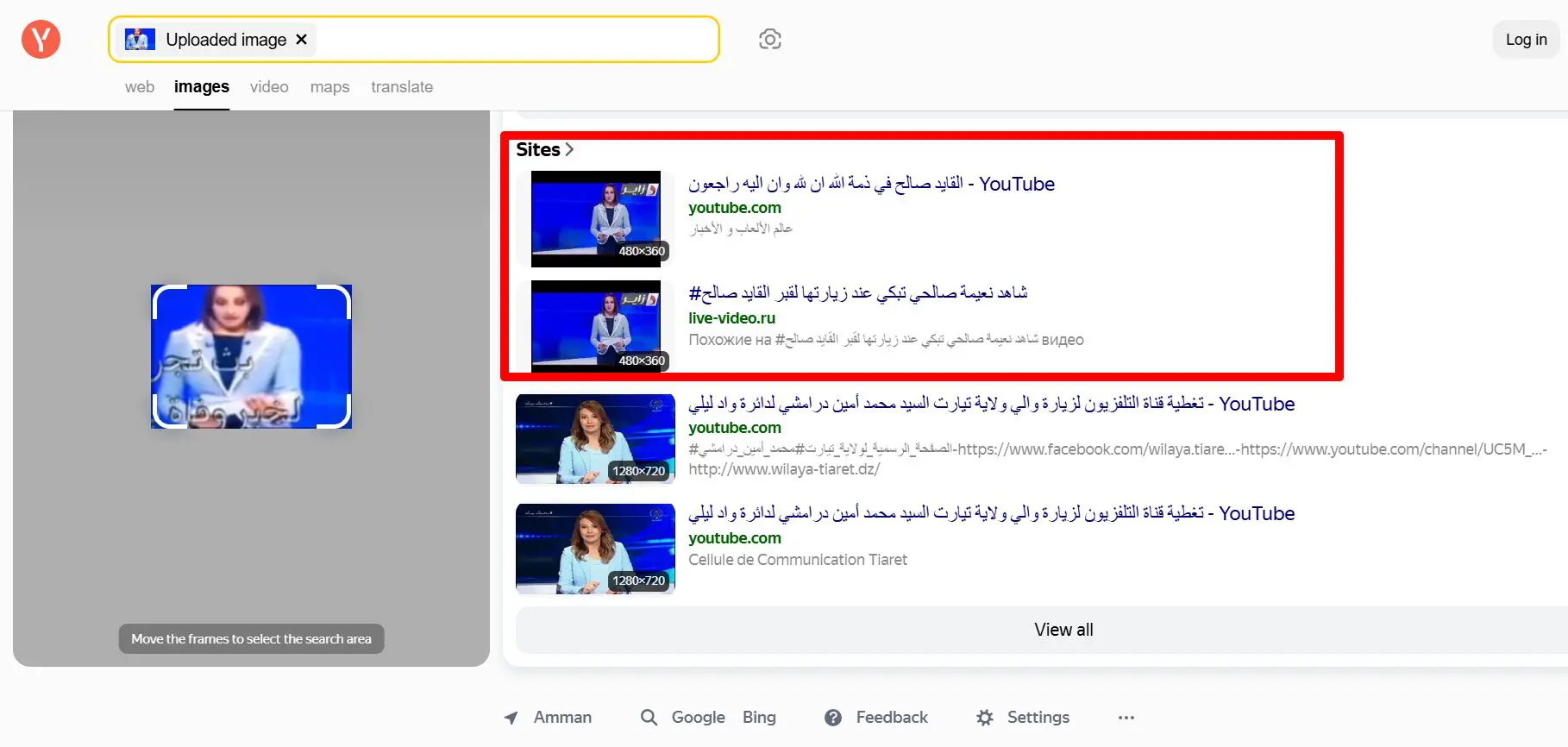Open first 1280×720 anchor thumbnail
The width and height of the screenshot is (1568, 747).
[596, 439]
